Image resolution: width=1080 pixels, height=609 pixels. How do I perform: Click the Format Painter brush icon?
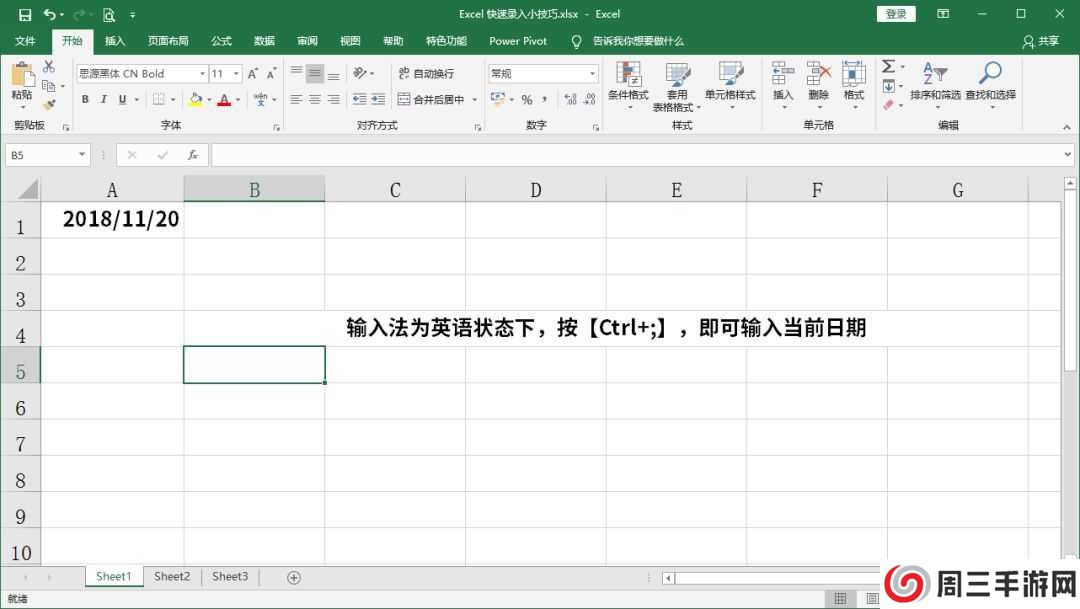tap(49, 104)
